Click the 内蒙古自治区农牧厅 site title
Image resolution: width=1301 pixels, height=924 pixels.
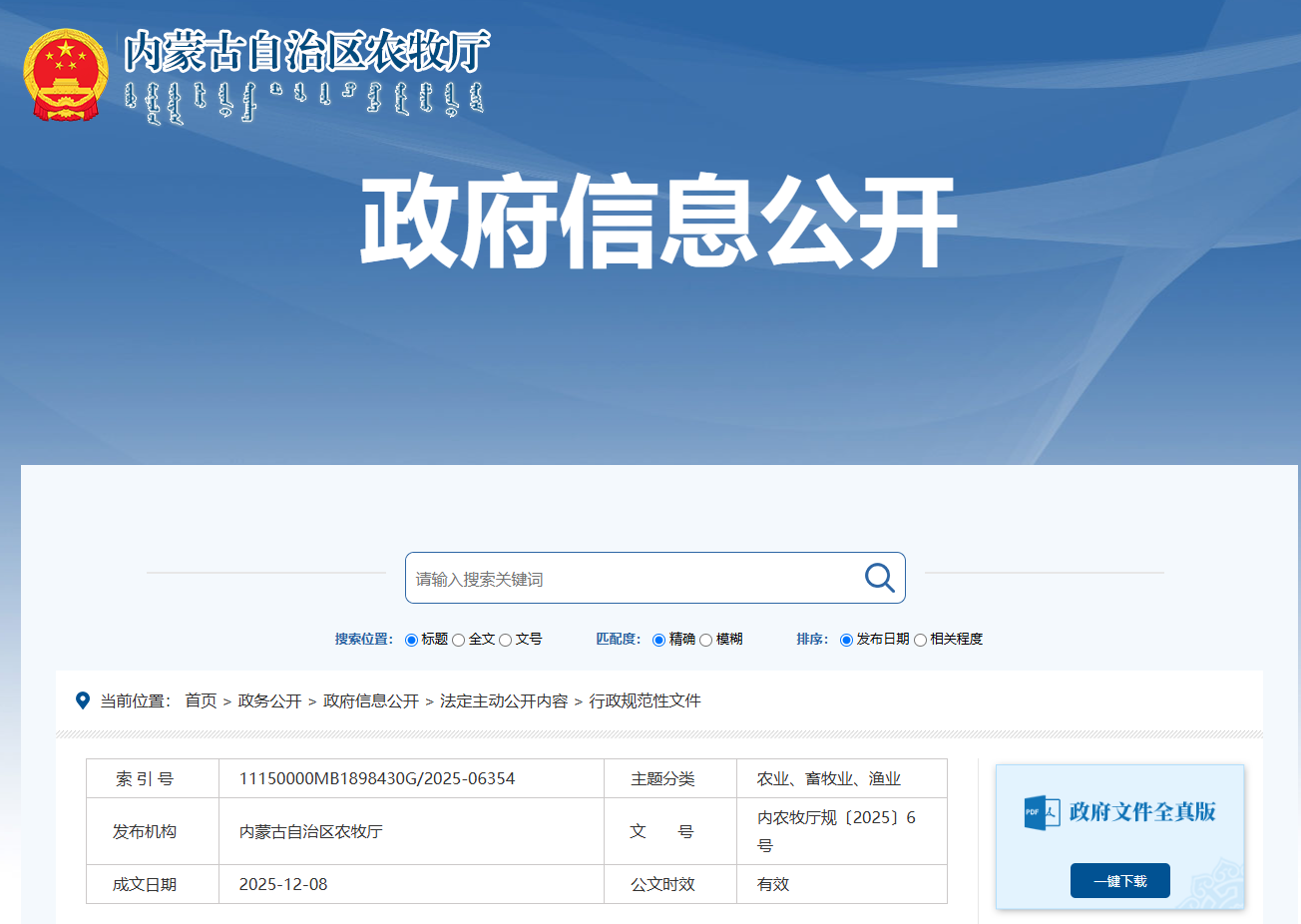click(306, 52)
